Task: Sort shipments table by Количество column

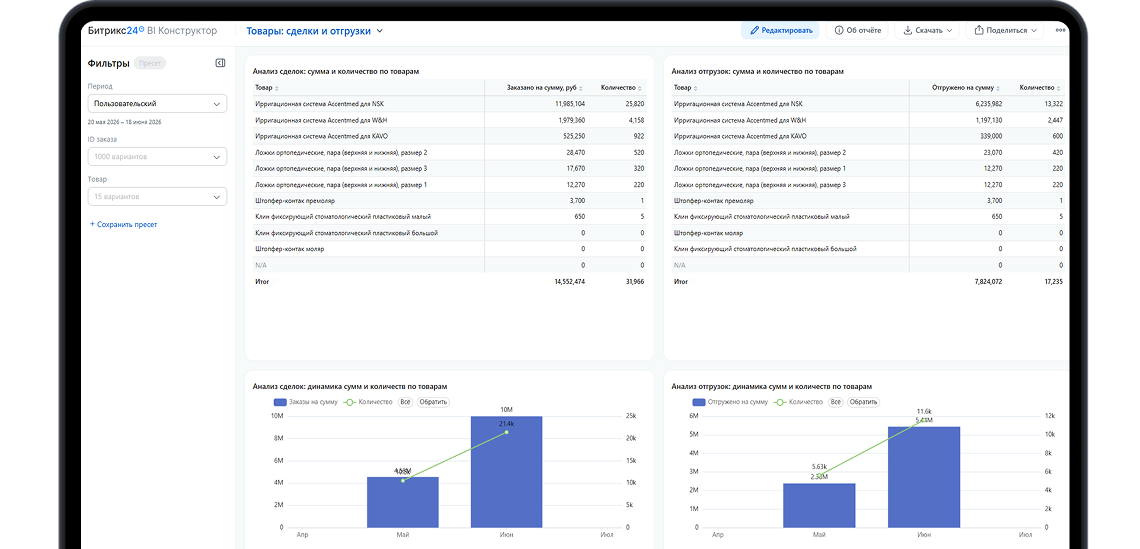Action: click(1040, 88)
